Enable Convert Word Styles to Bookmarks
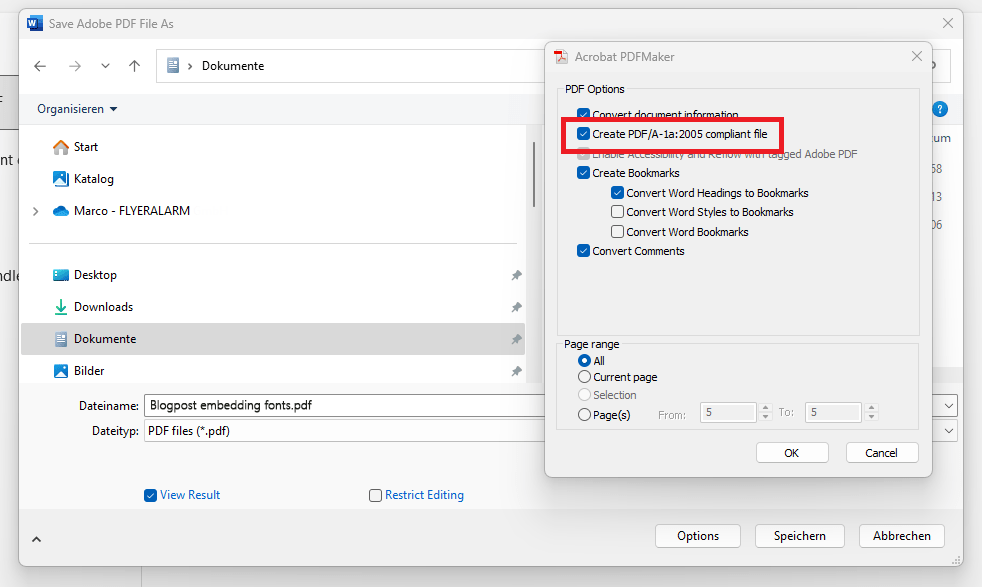The width and height of the screenshot is (982, 587). 617,212
